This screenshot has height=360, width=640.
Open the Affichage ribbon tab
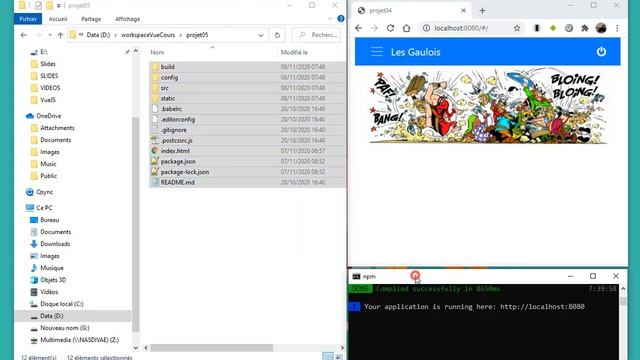(127, 19)
